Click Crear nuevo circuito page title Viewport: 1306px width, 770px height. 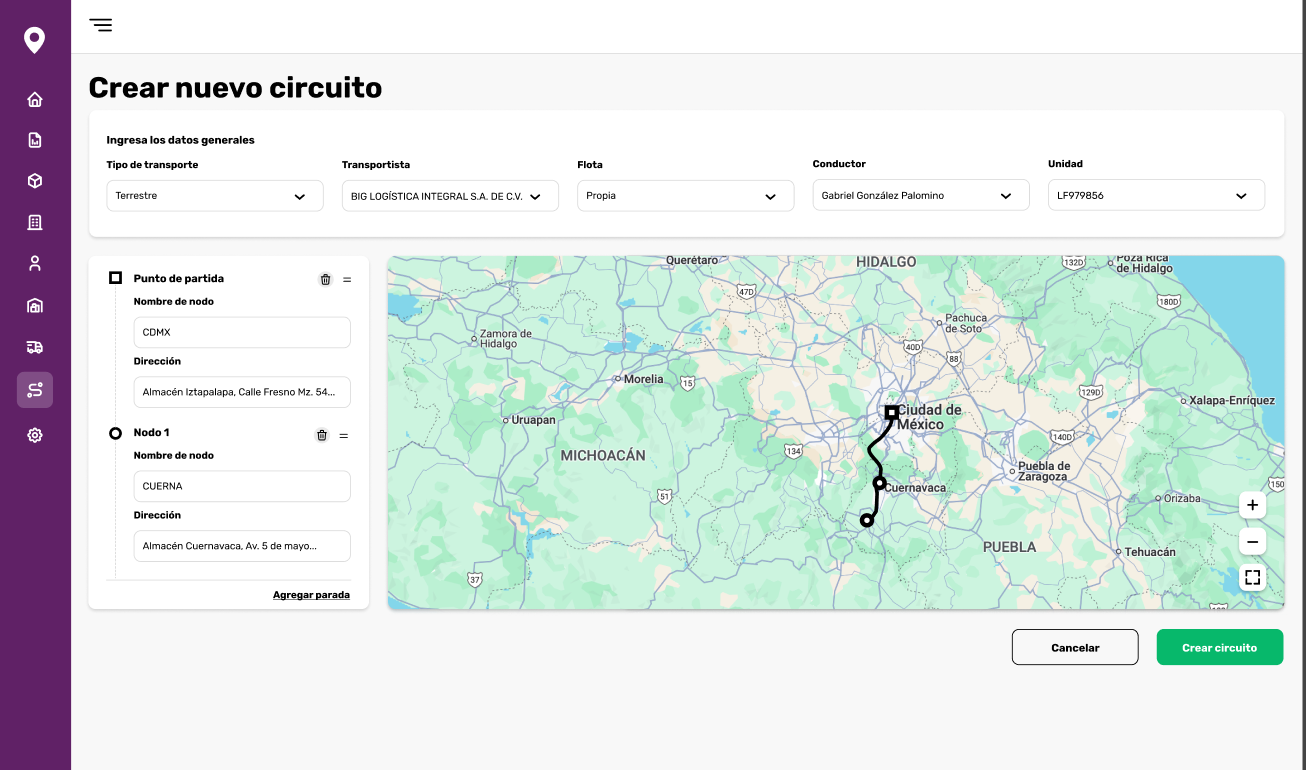[x=235, y=88]
